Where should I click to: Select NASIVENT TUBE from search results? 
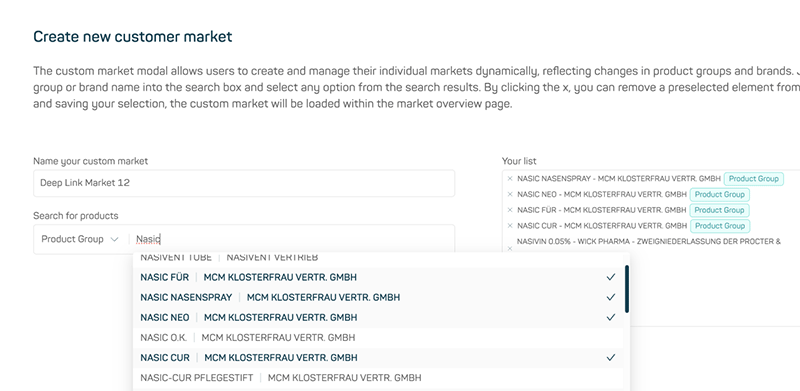378,258
